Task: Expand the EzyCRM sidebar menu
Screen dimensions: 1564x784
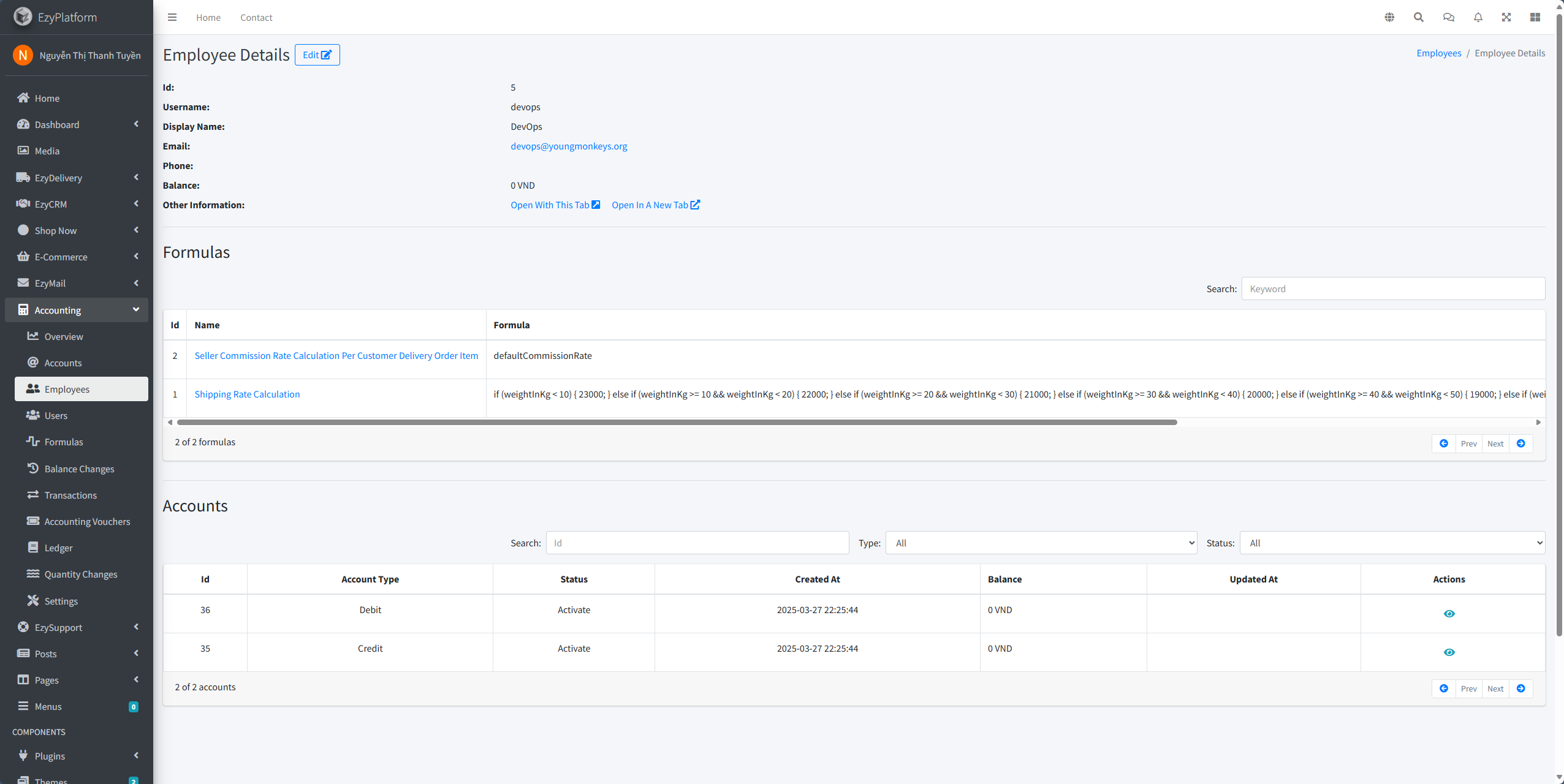Action: tap(77, 204)
